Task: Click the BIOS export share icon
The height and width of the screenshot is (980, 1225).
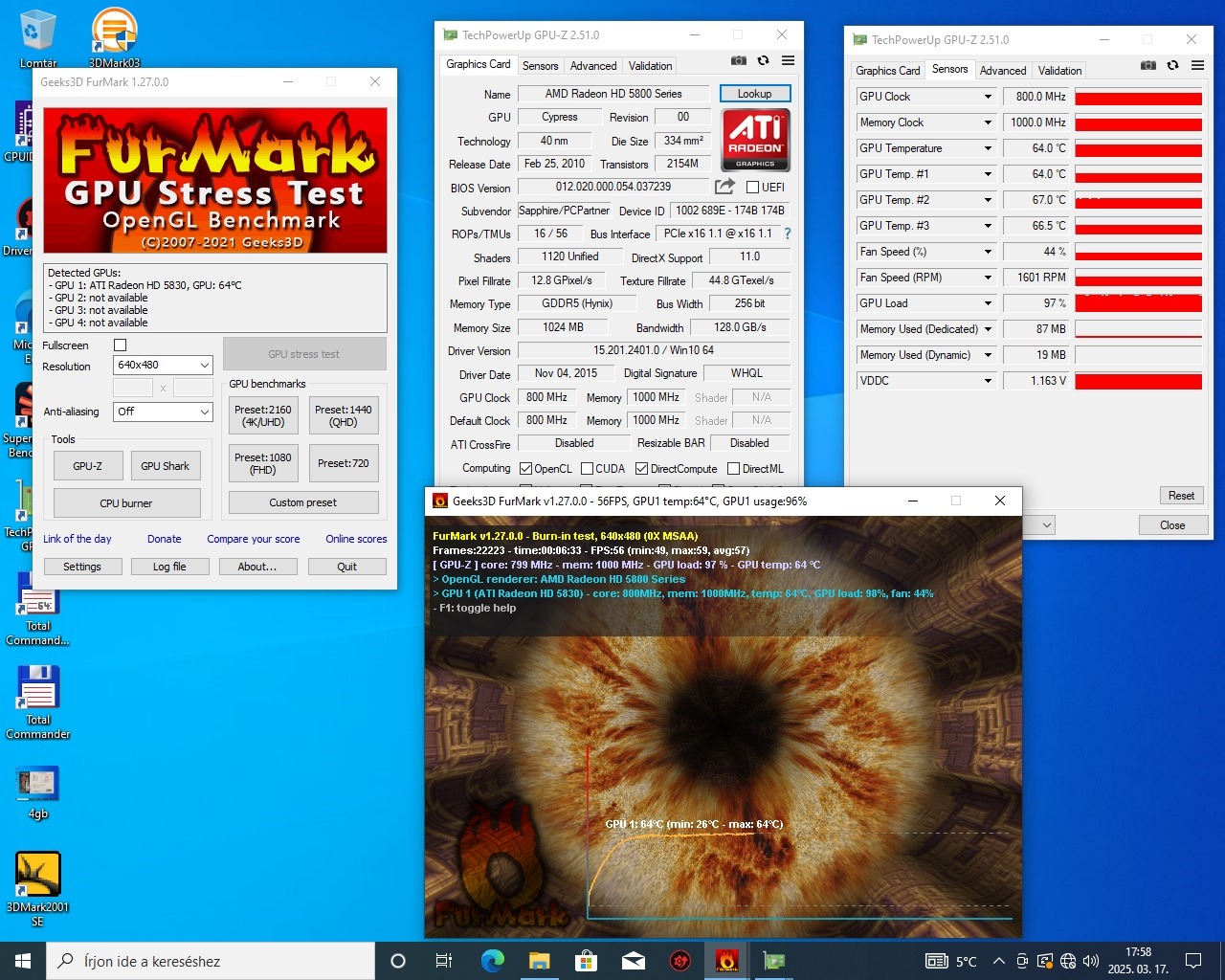Action: pos(725,187)
